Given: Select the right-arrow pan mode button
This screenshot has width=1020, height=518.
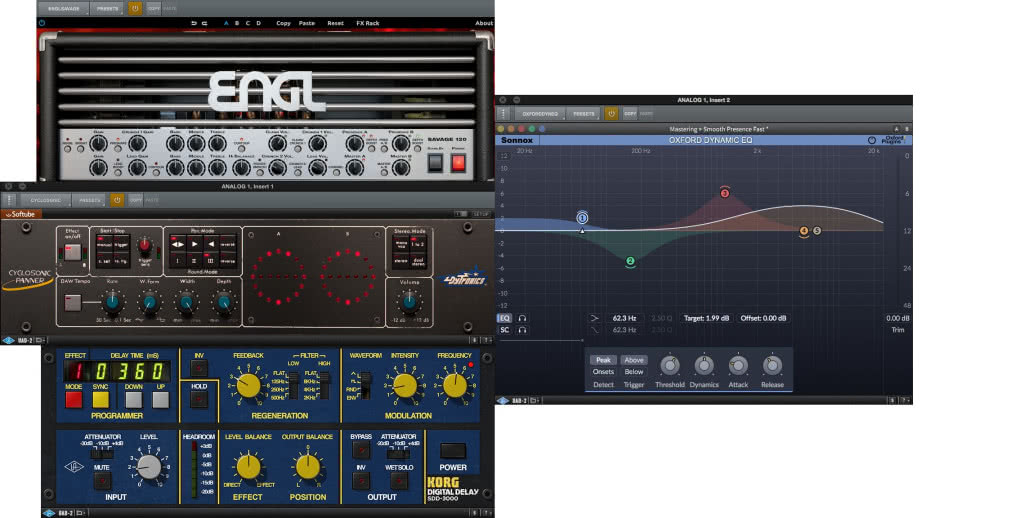Looking at the screenshot, I should tap(194, 244).
